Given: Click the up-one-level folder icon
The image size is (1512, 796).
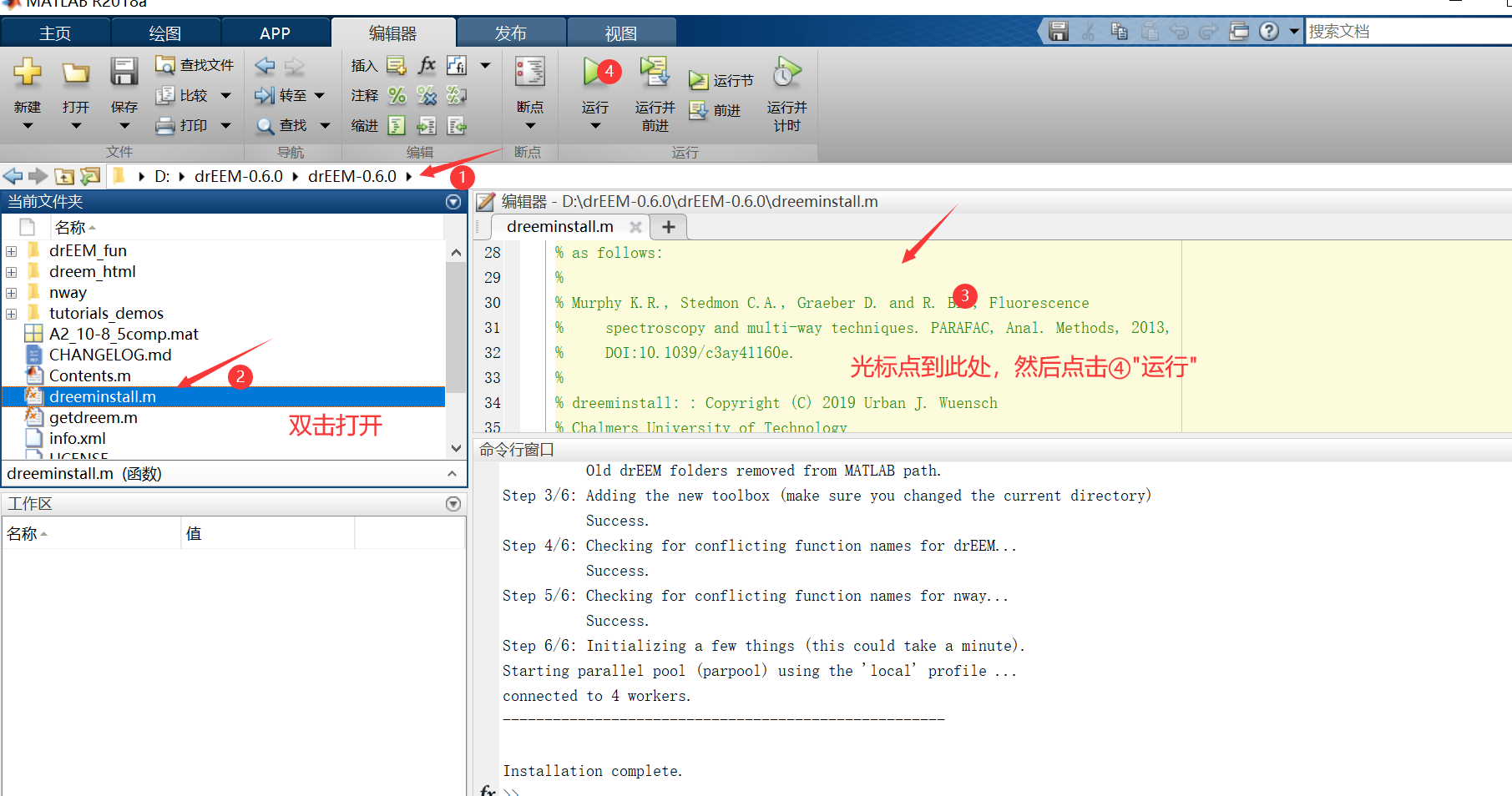Looking at the screenshot, I should click(64, 176).
